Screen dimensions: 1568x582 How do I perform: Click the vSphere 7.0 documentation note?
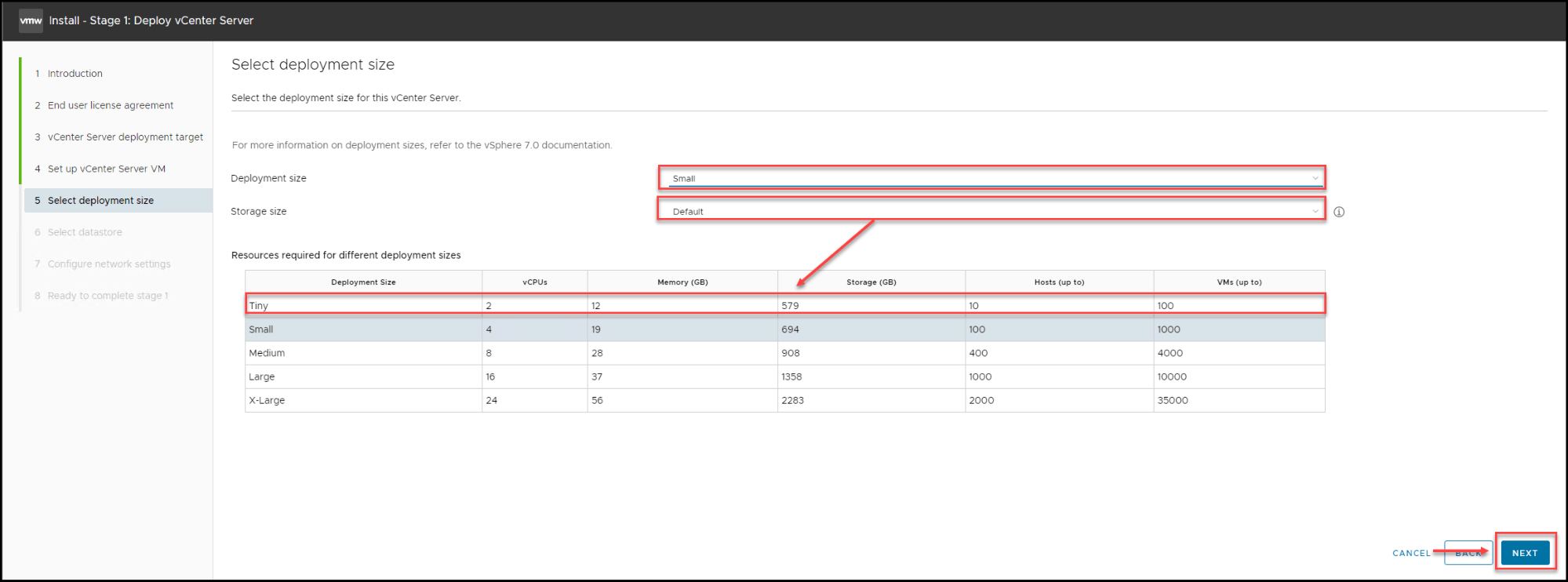click(422, 145)
